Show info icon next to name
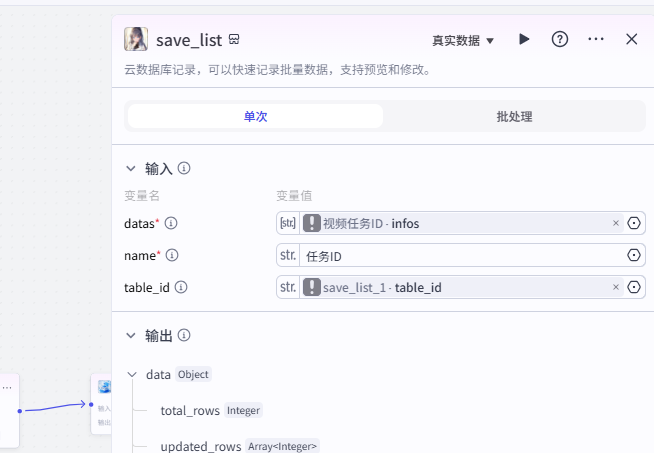This screenshot has width=654, height=453. (x=172, y=255)
